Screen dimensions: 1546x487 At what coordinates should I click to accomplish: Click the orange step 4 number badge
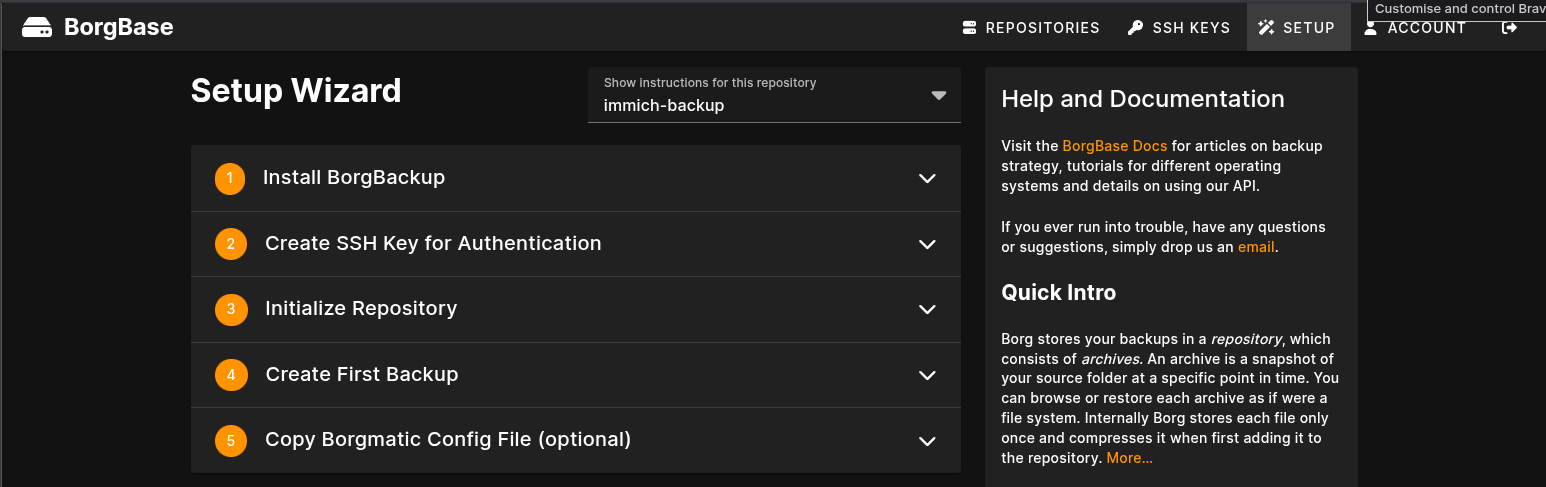(230, 375)
